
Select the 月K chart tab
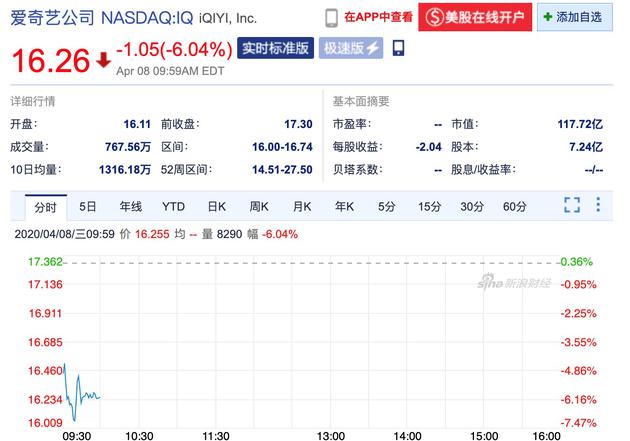(302, 207)
